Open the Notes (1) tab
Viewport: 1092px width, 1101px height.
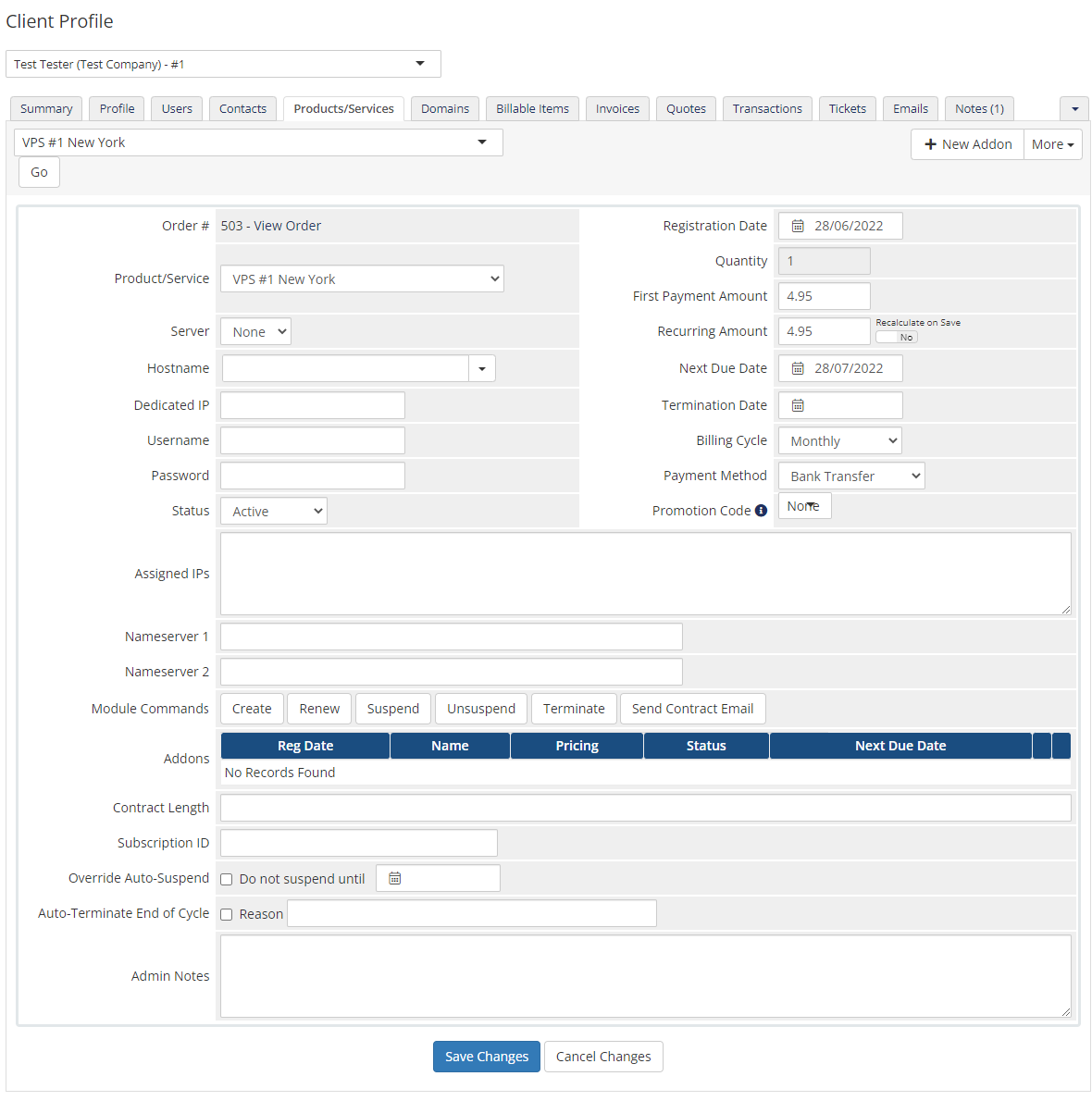click(980, 109)
